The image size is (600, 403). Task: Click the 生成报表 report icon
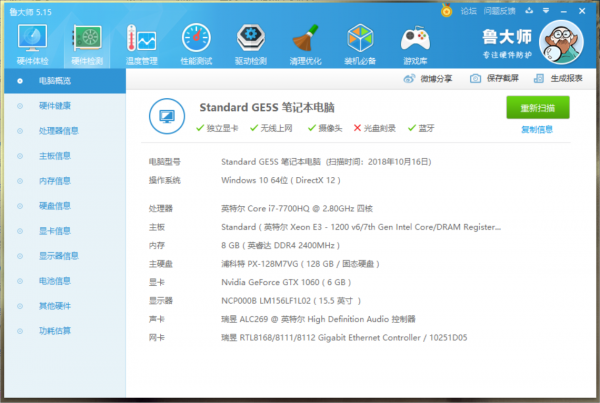(x=539, y=78)
